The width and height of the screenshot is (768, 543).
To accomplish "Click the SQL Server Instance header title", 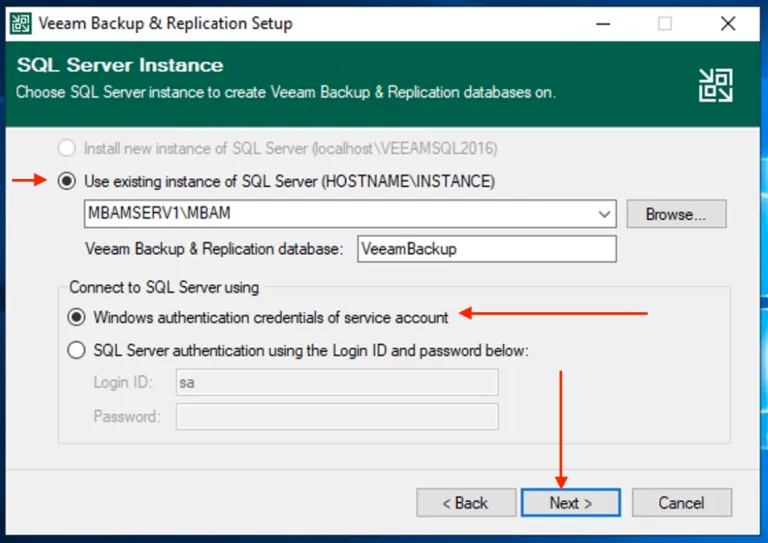I will 120,65.
